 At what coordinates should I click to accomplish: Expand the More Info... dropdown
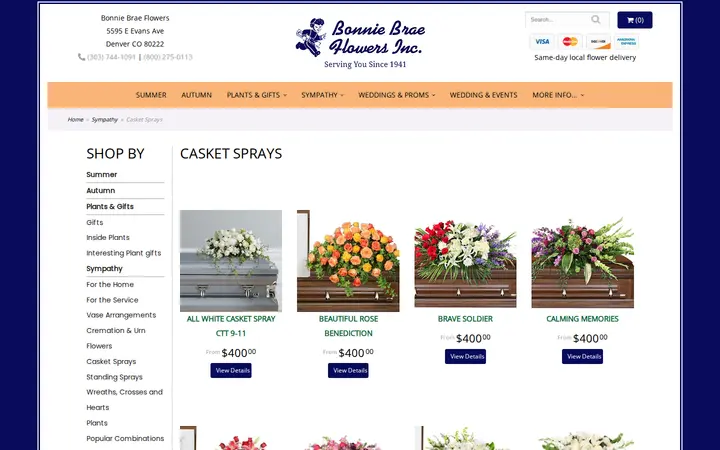(558, 95)
